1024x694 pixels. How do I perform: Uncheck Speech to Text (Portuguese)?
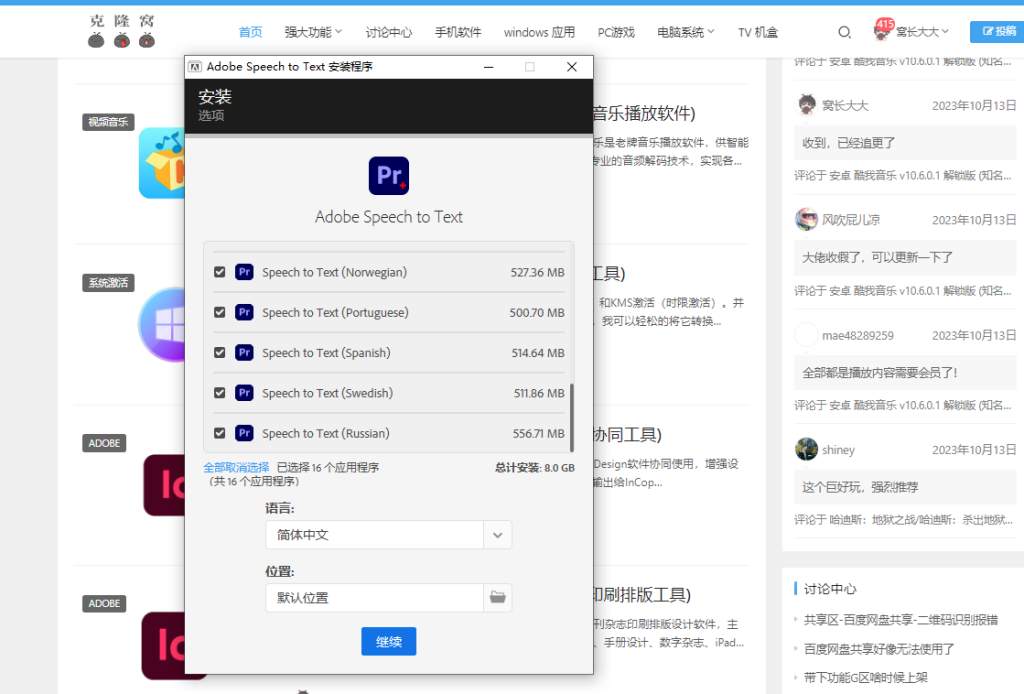219,312
